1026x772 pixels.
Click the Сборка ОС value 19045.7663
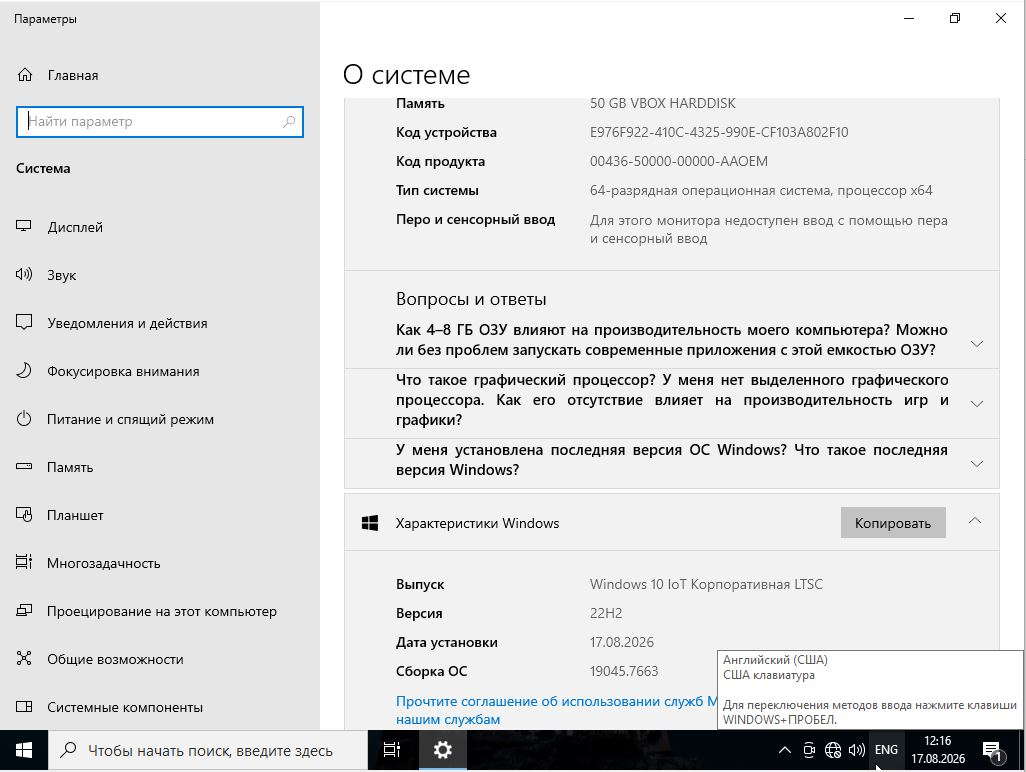624,671
